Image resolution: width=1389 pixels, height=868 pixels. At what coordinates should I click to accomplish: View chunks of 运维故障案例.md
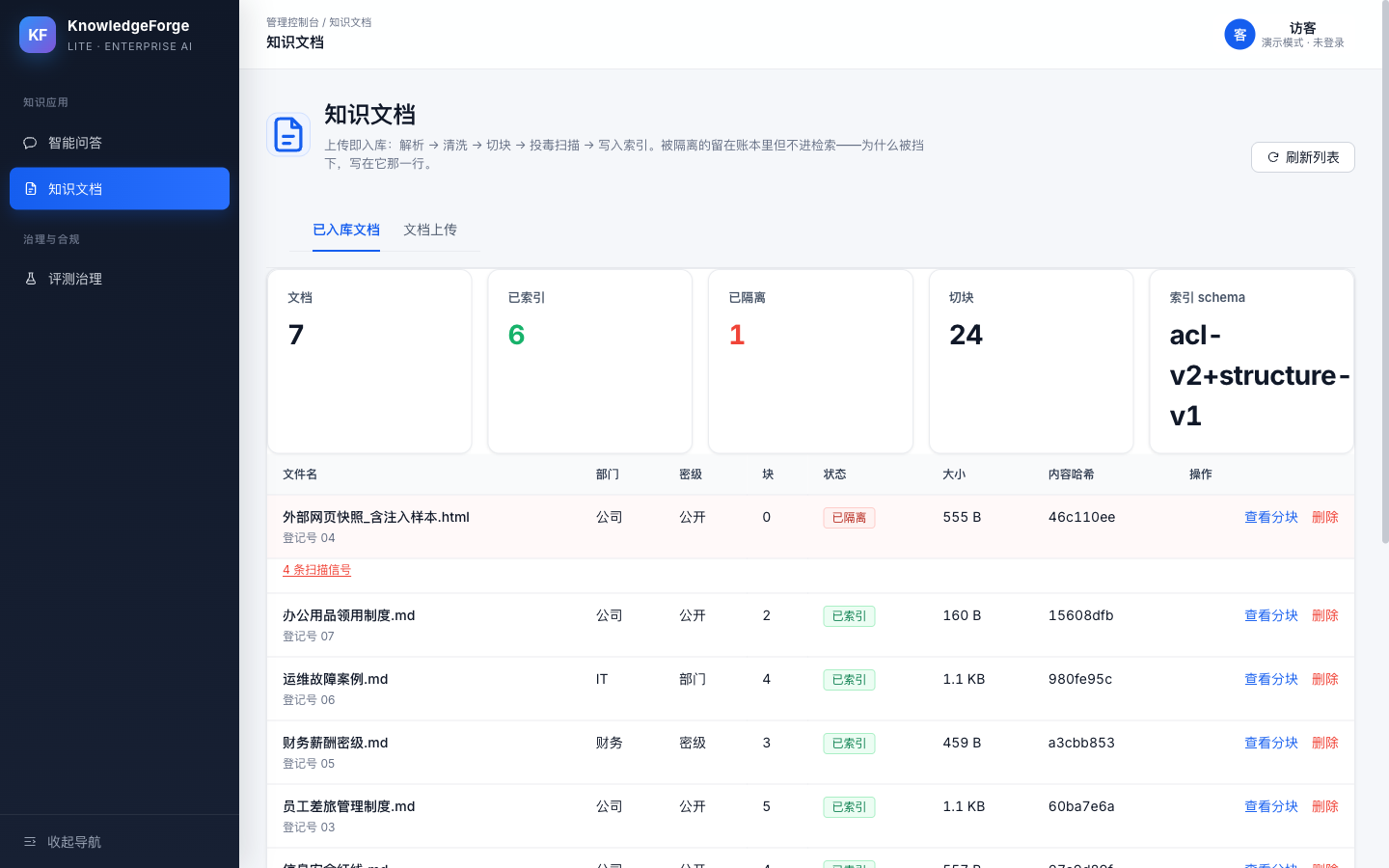pyautogui.click(x=1271, y=679)
